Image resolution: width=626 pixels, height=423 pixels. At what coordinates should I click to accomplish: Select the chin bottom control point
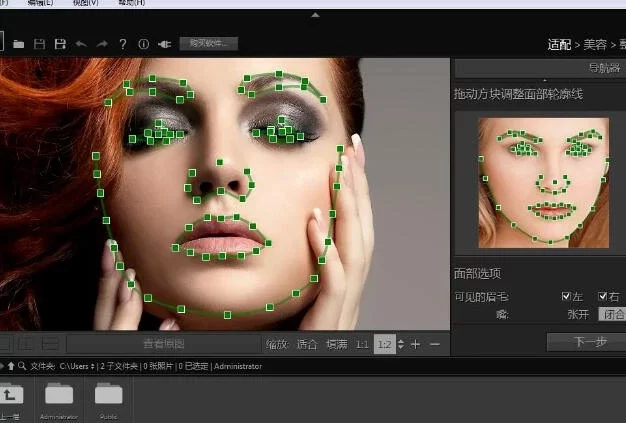[x=227, y=315]
